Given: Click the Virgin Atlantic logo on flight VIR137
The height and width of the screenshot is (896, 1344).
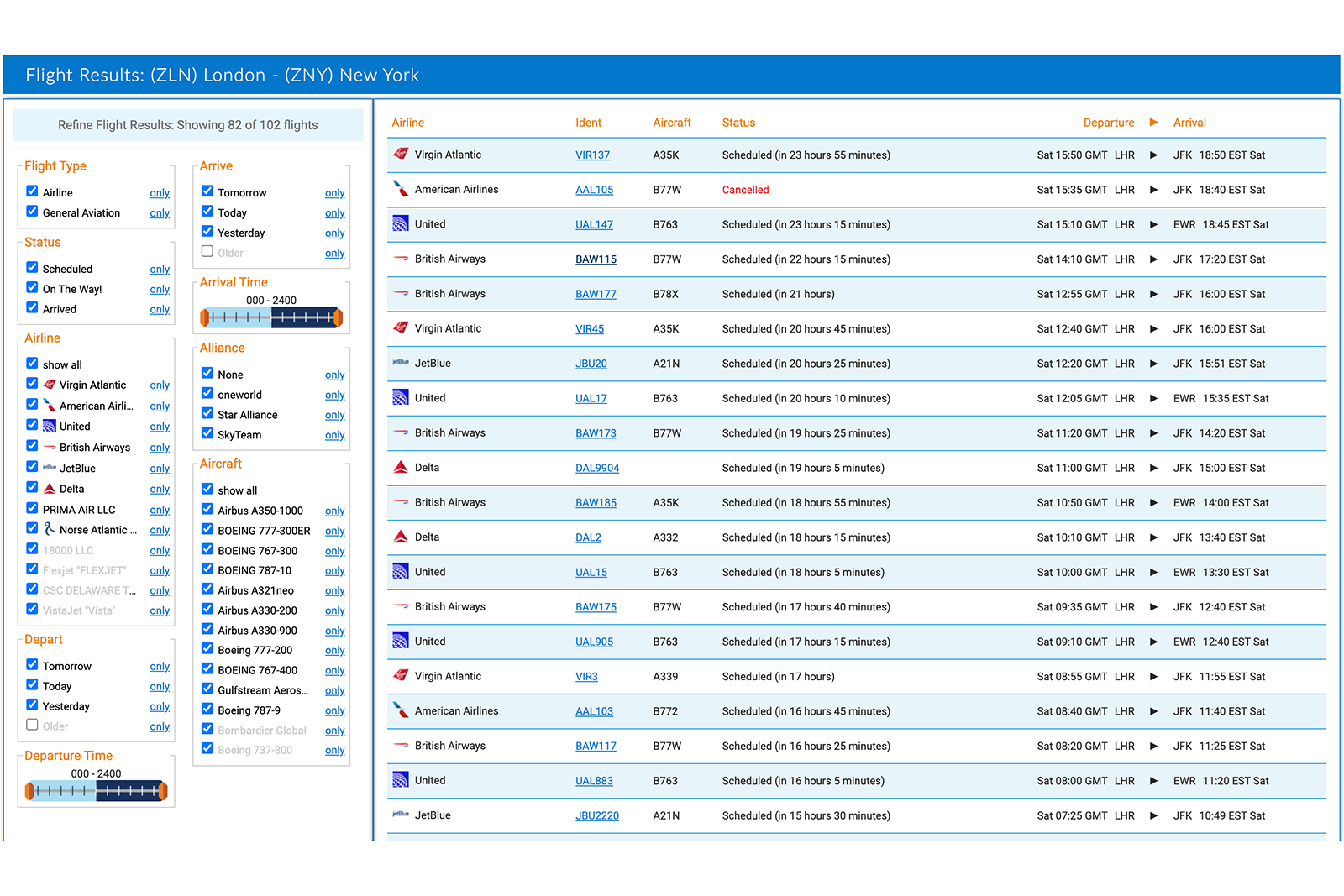Looking at the screenshot, I should point(401,155).
